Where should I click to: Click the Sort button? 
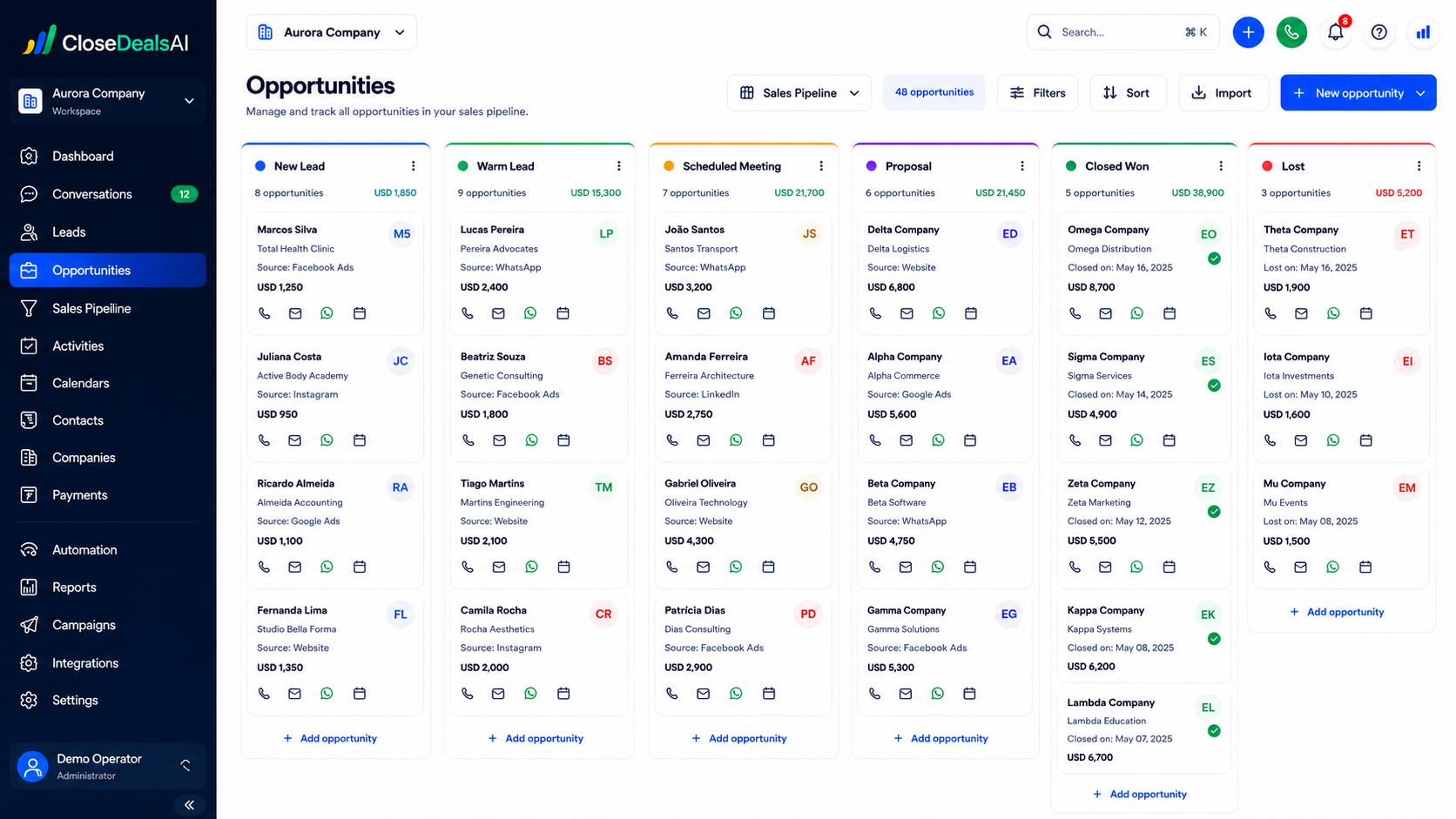tap(1128, 93)
